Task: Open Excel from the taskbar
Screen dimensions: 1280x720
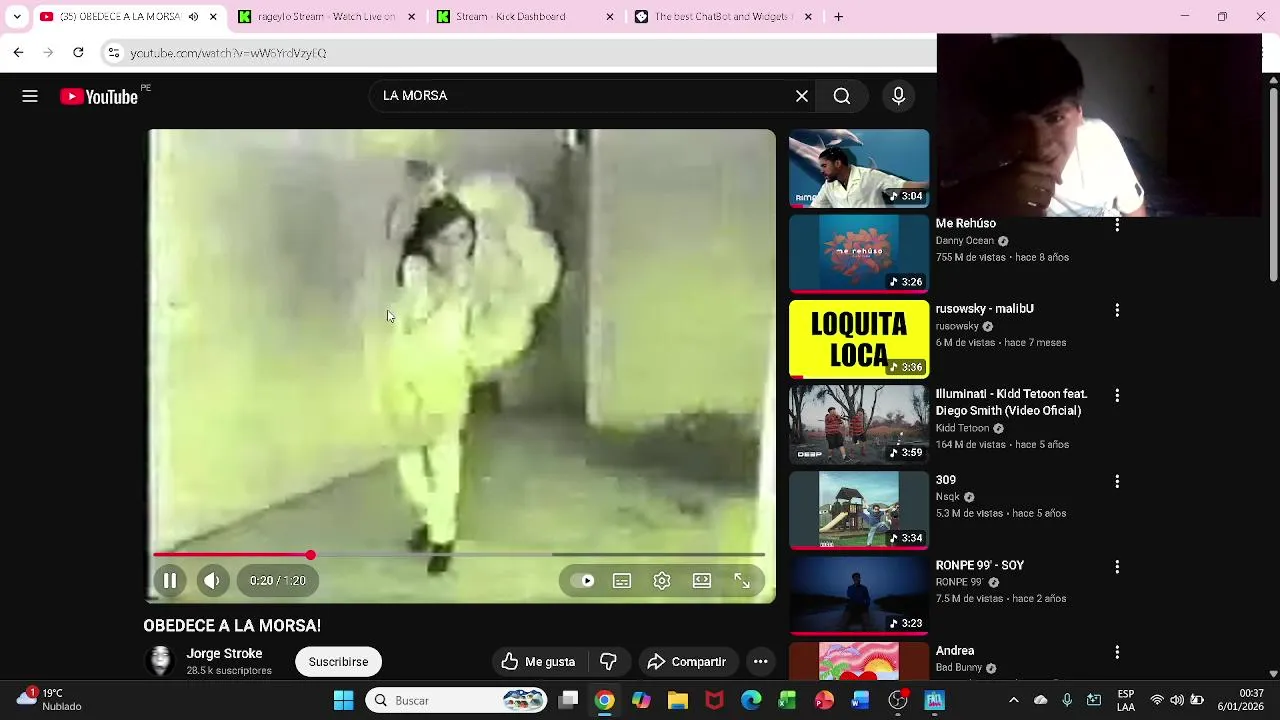Action: click(787, 700)
